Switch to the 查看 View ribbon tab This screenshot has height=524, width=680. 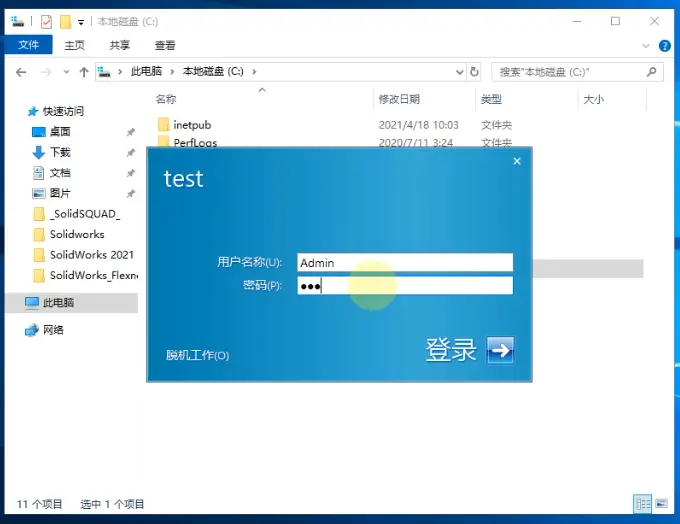click(165, 45)
